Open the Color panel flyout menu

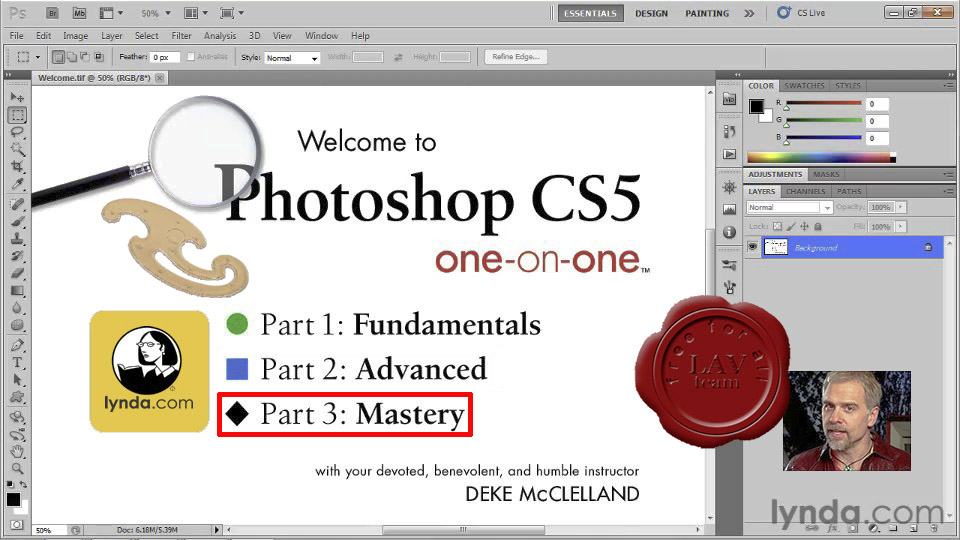pyautogui.click(x=948, y=86)
